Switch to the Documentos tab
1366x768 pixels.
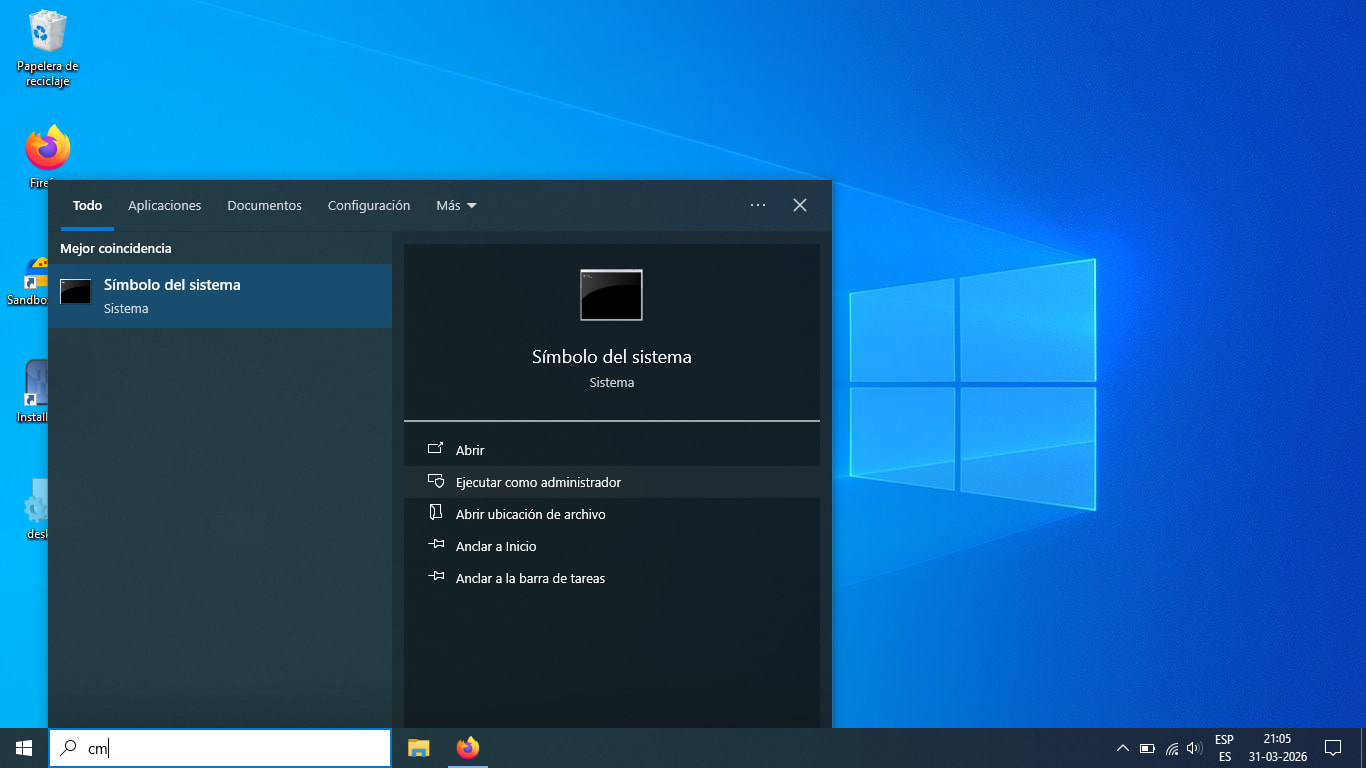[x=264, y=205]
